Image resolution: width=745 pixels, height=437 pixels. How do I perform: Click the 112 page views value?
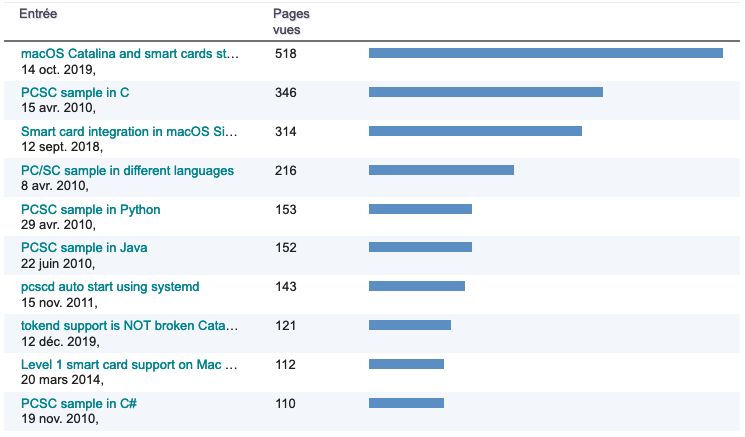tap(286, 365)
